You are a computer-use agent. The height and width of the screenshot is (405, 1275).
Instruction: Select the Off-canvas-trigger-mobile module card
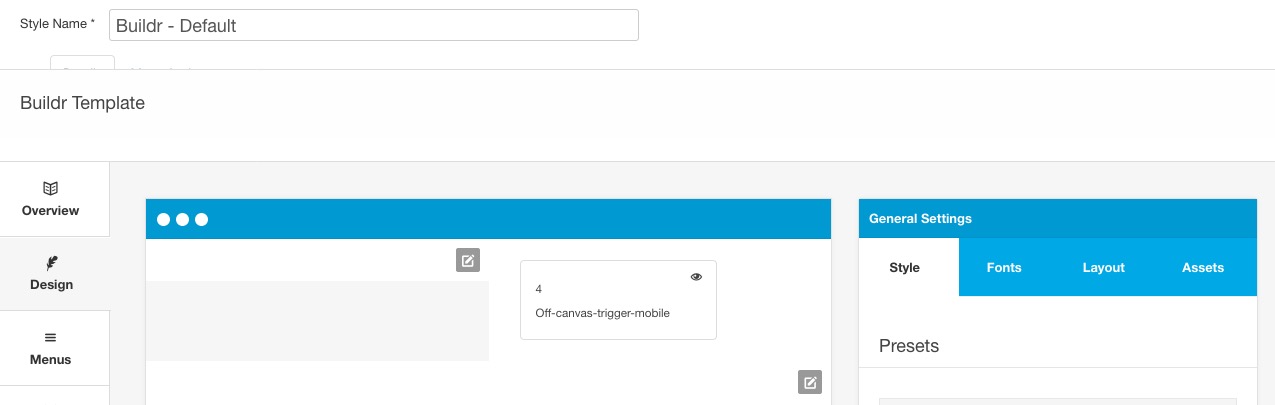(618, 300)
